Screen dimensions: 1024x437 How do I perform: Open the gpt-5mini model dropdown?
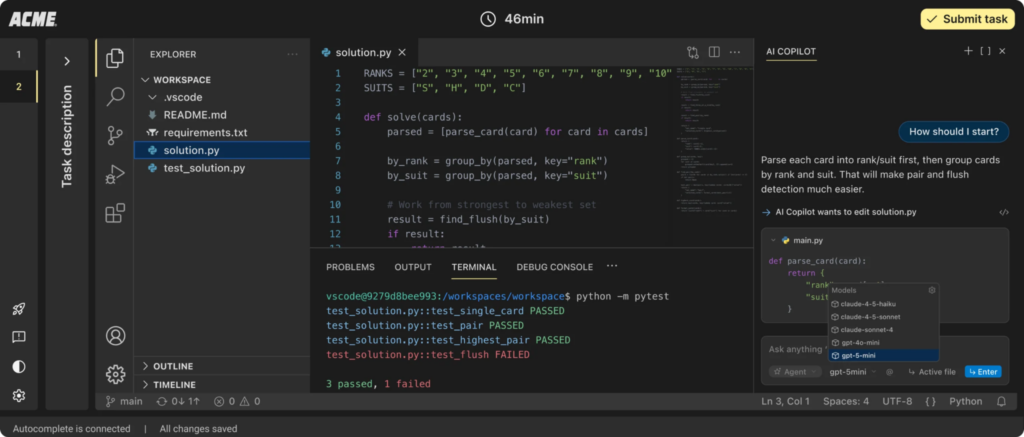(x=852, y=372)
